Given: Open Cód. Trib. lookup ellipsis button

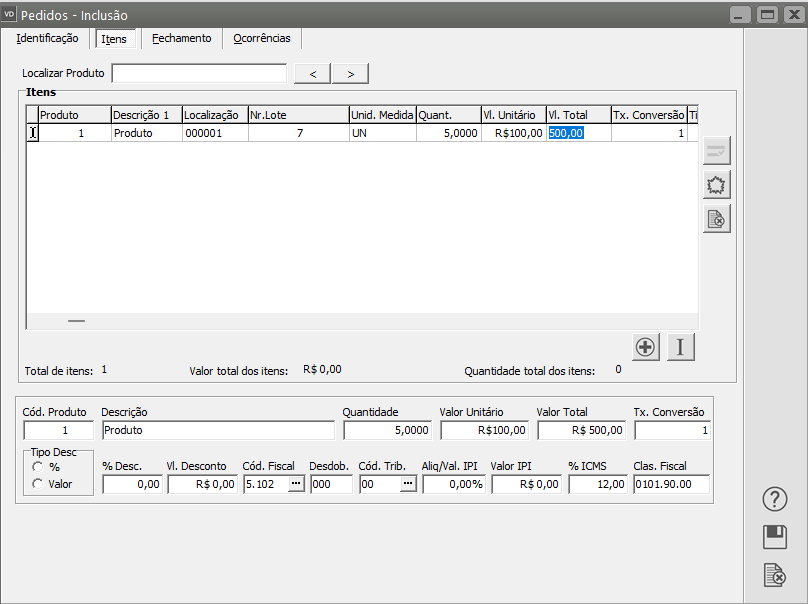Looking at the screenshot, I should (x=408, y=484).
